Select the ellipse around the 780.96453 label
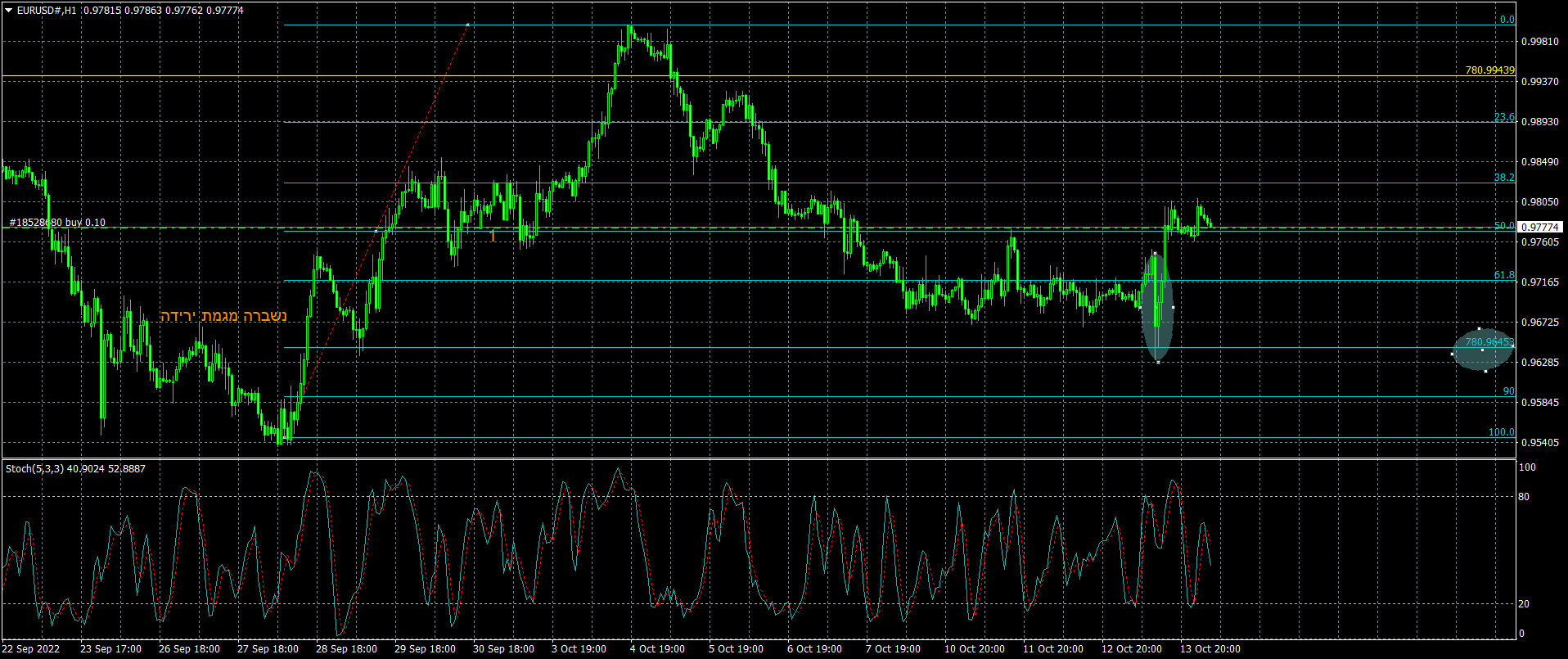The image size is (1568, 659). [x=1483, y=350]
